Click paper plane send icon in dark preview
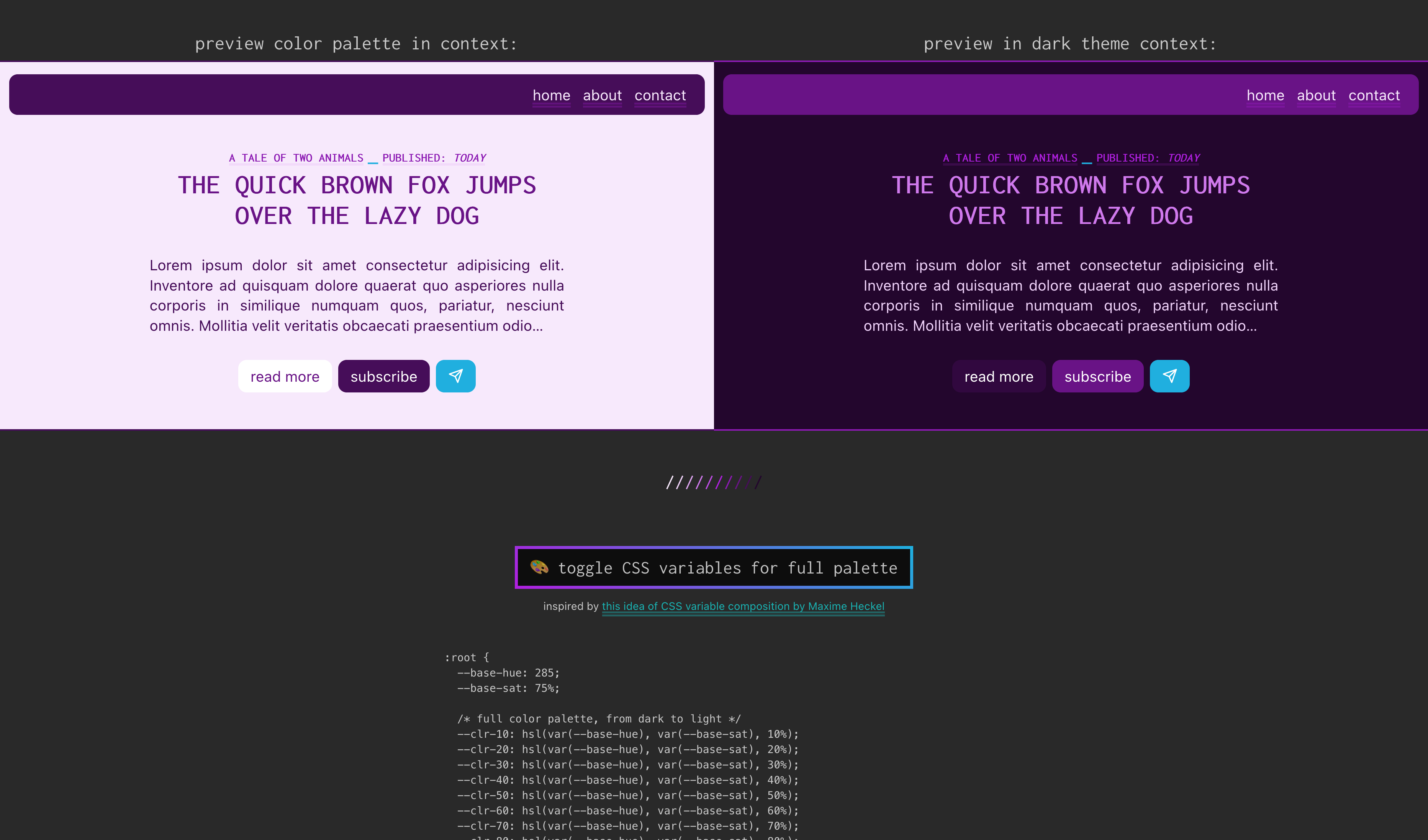The width and height of the screenshot is (1428, 840). click(1169, 376)
